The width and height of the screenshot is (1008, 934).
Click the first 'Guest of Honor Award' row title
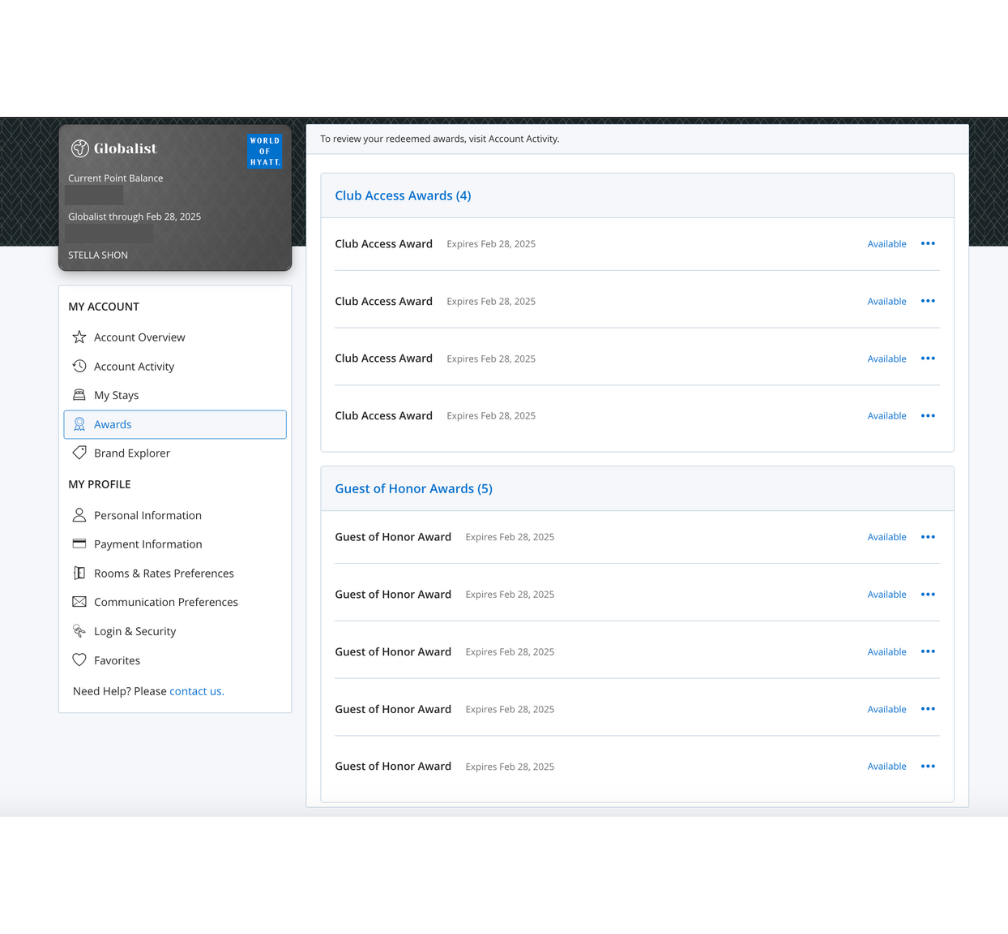[393, 537]
